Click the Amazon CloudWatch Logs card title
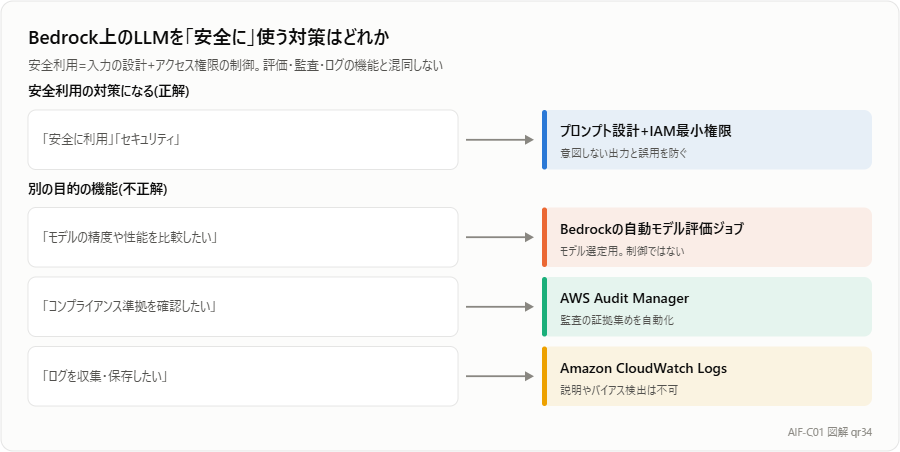900x452 pixels. [643, 368]
